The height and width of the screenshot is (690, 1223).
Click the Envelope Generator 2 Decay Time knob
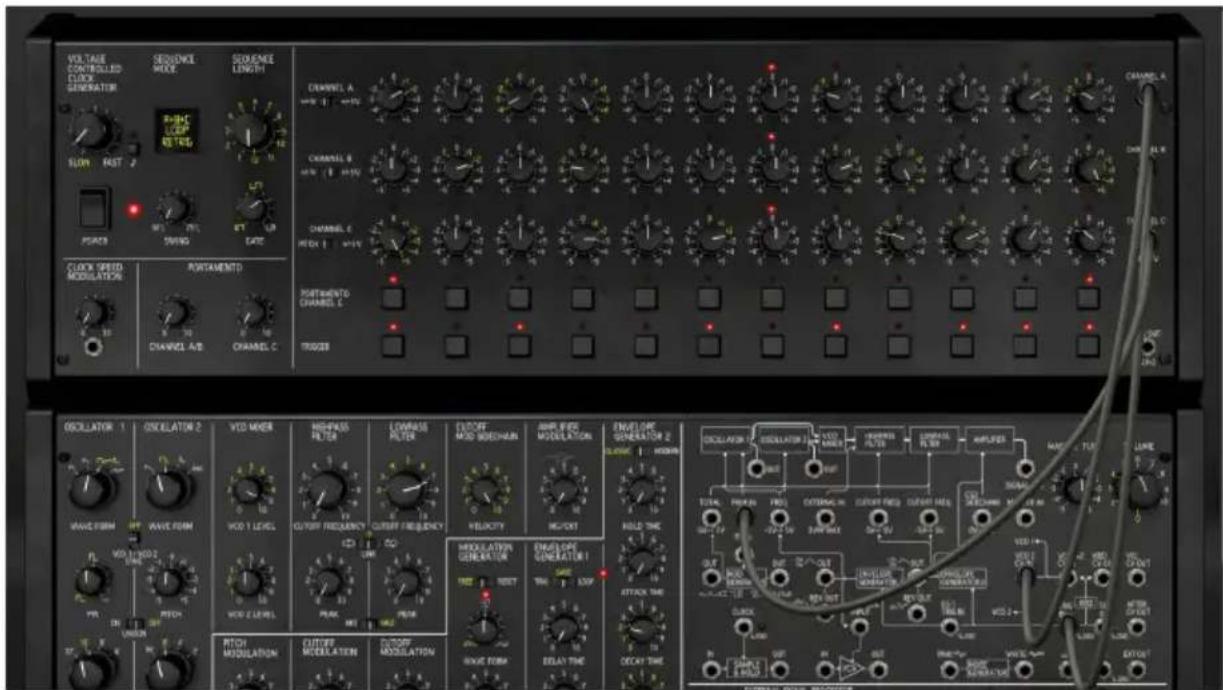[641, 628]
